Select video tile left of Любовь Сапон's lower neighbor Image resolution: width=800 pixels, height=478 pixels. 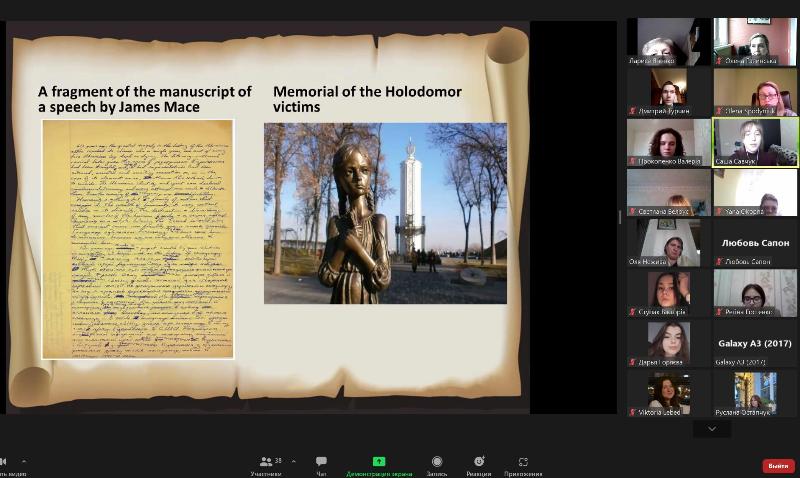point(668,293)
